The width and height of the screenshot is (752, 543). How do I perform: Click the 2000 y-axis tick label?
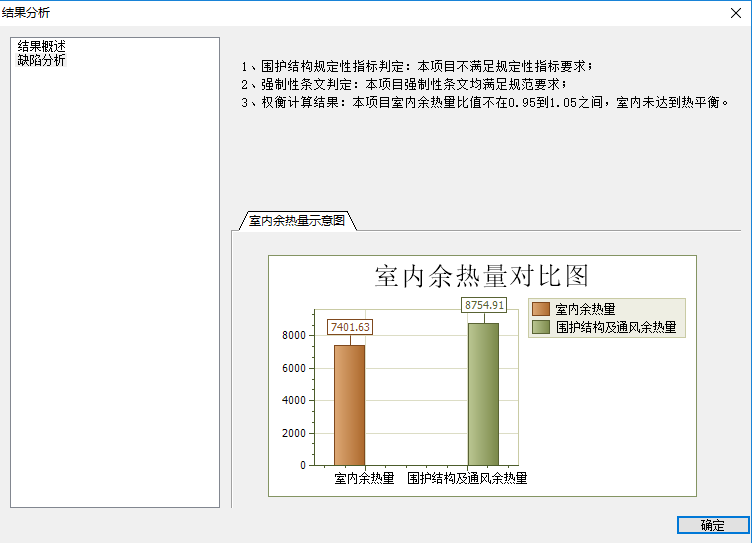[x=294, y=434]
